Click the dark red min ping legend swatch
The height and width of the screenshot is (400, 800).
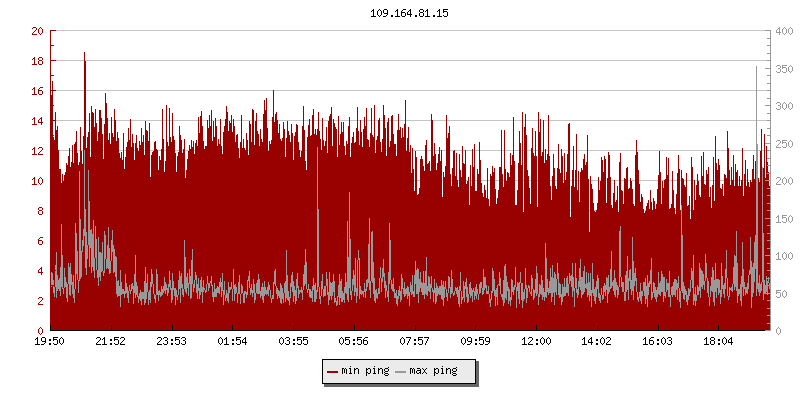tap(332, 372)
